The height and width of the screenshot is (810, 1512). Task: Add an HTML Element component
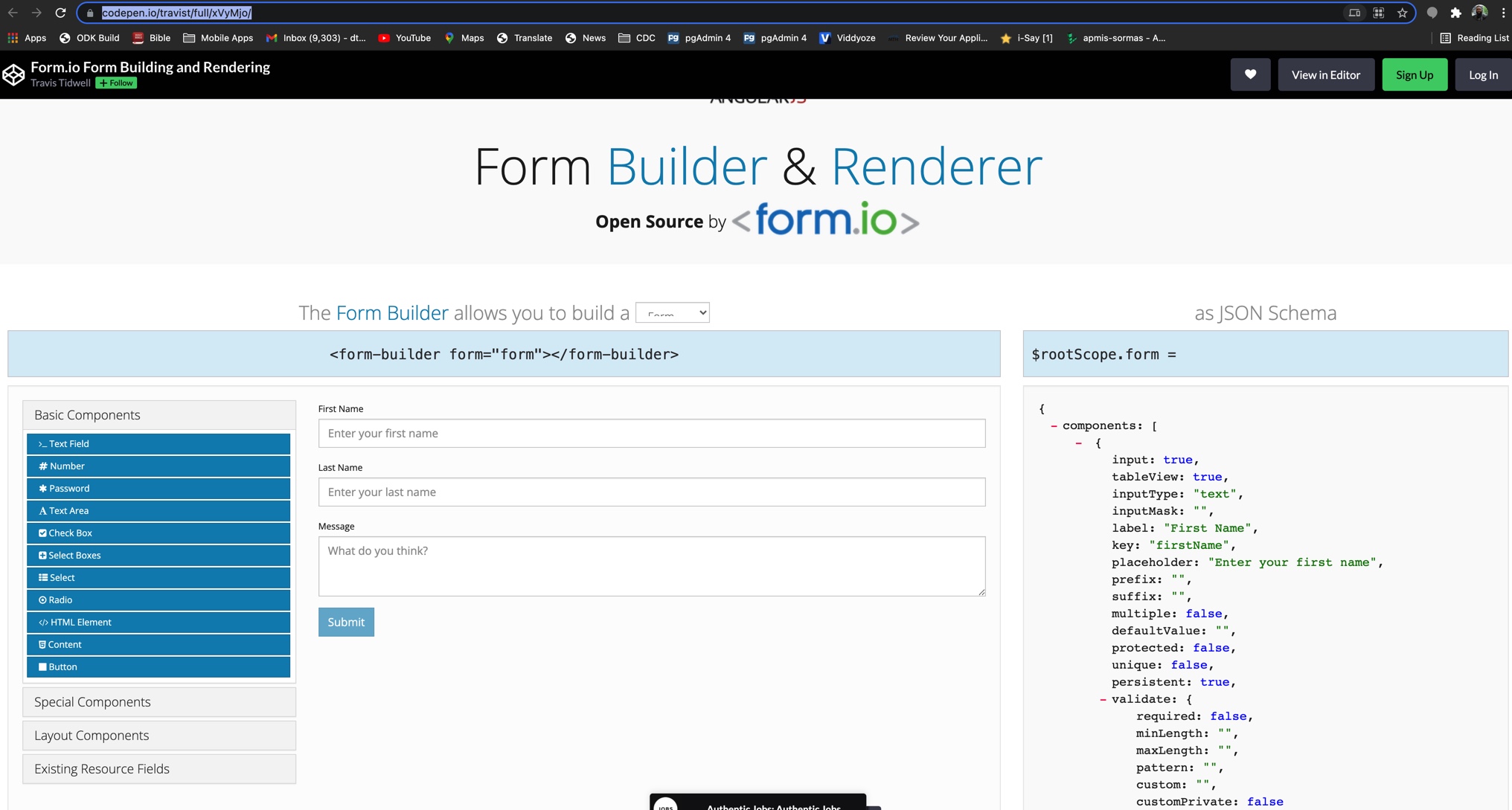point(158,622)
